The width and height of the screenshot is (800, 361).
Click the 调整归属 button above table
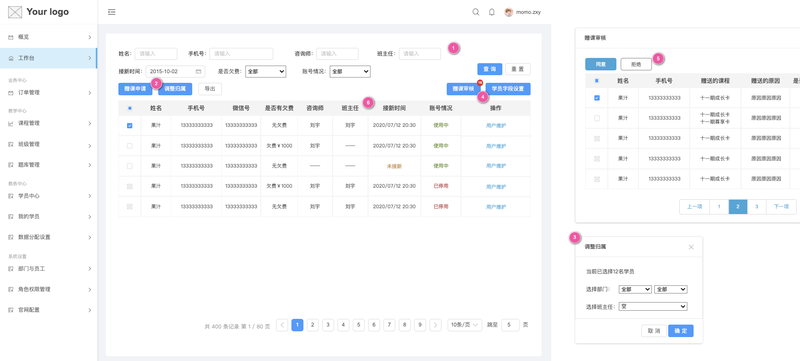click(x=175, y=89)
